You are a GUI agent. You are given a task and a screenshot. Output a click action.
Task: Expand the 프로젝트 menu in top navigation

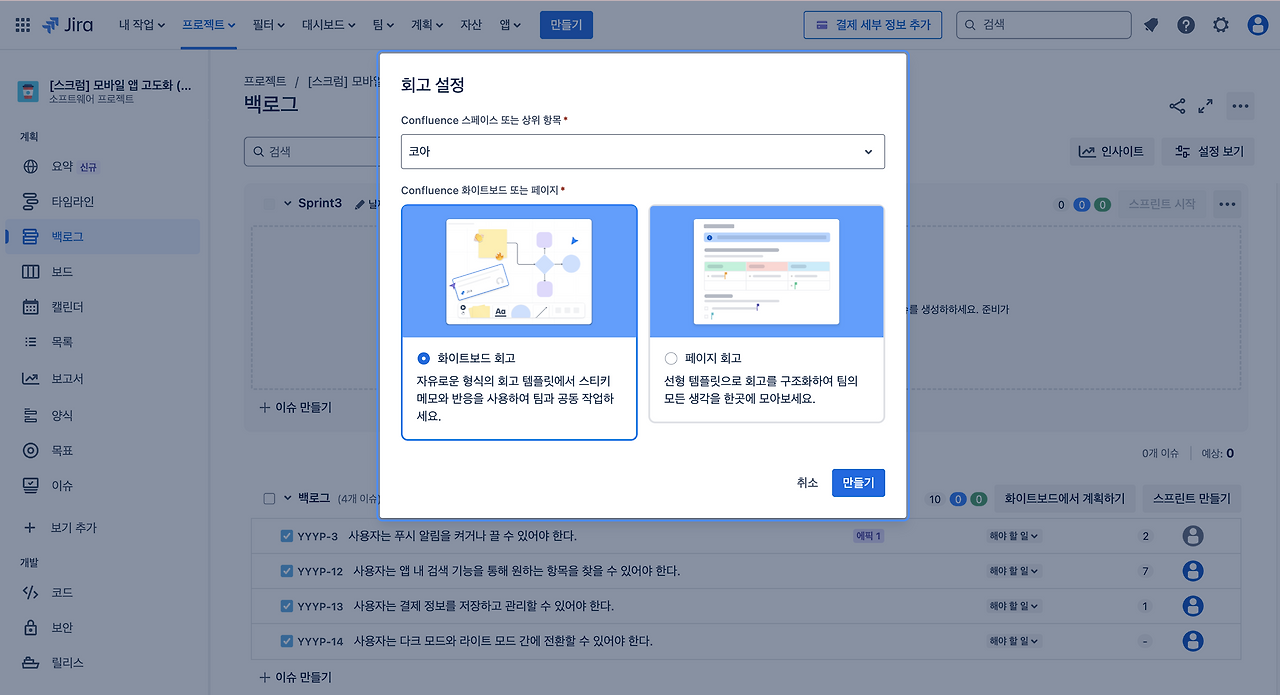[208, 24]
